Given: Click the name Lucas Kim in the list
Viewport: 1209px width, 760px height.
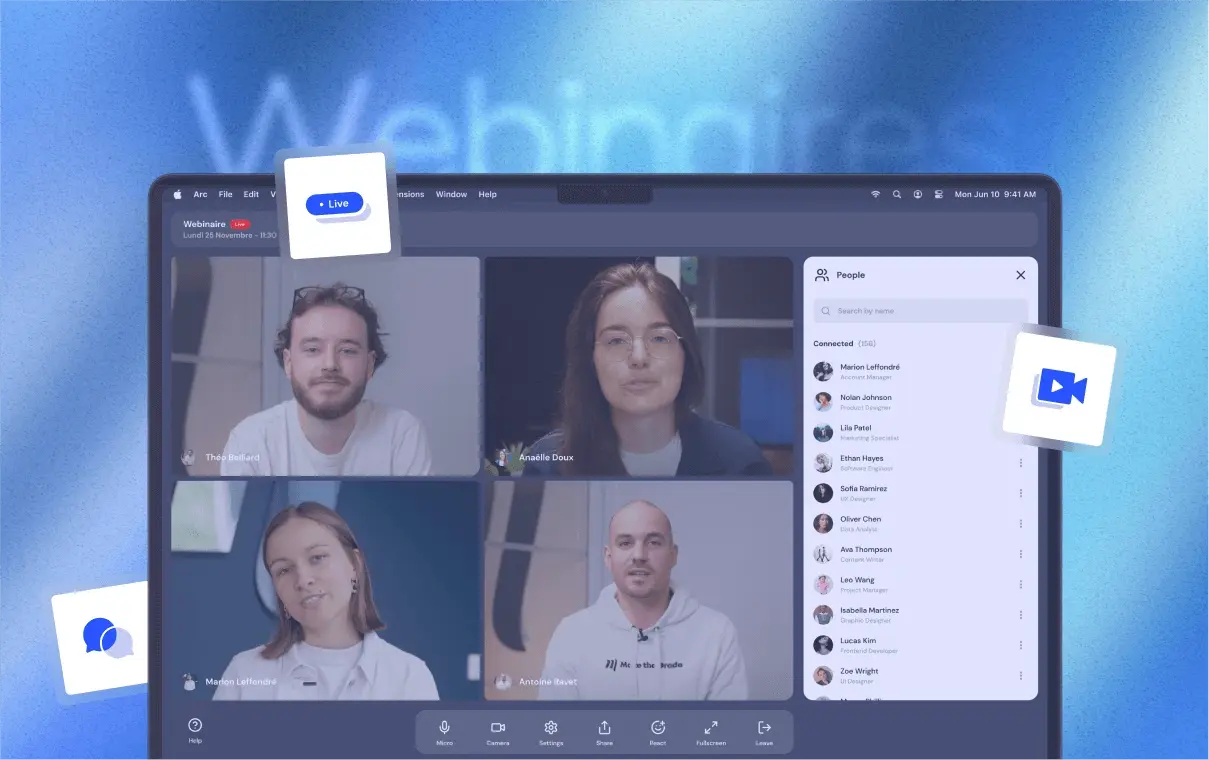Looking at the screenshot, I should (858, 641).
